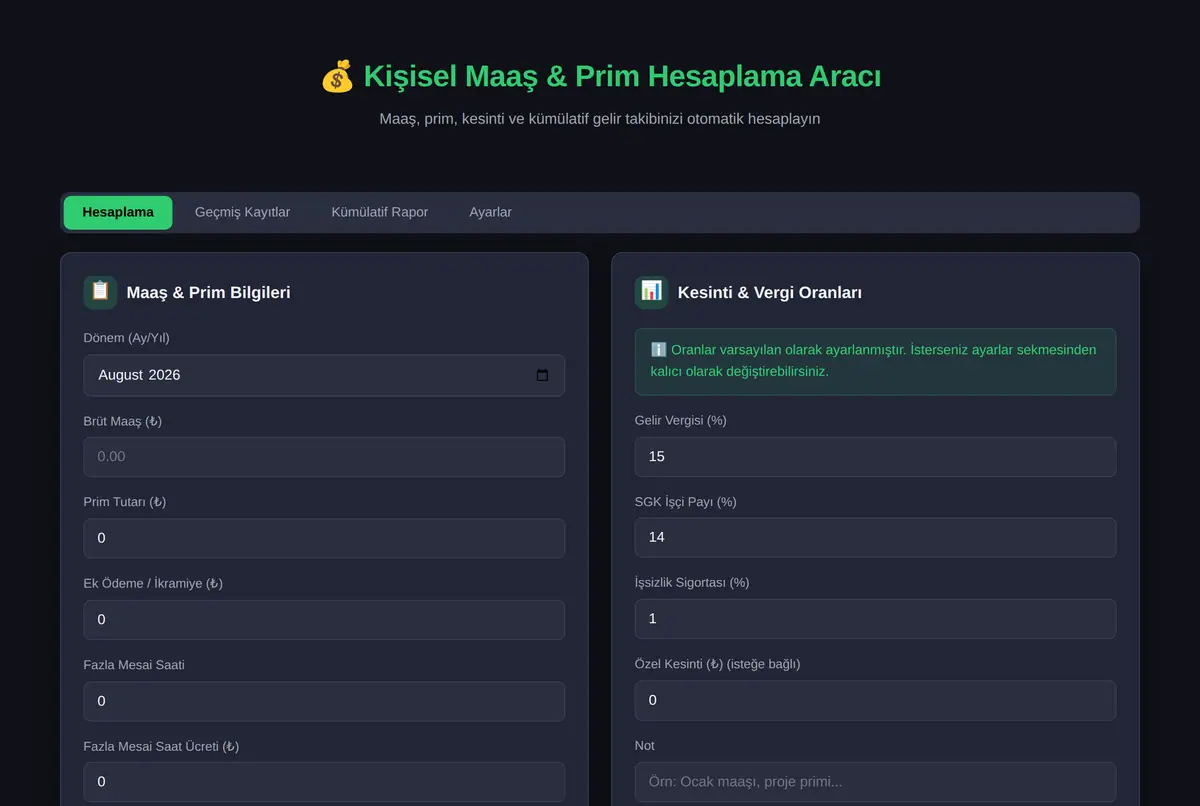Viewport: 1200px width, 806px height.
Task: Click the Ek Ödeme / İkramiye (₺) label
Action: tap(153, 583)
